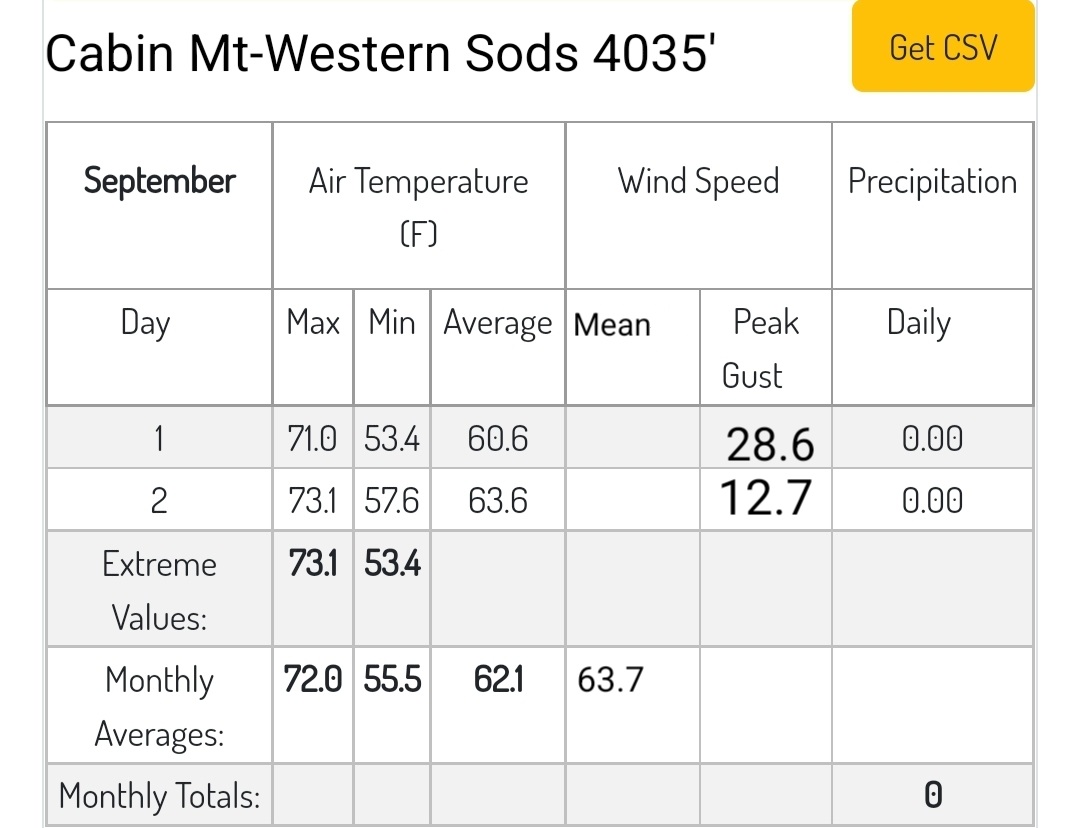Click the 28.6 peak gust value
The height and width of the screenshot is (828, 1080).
click(x=770, y=444)
